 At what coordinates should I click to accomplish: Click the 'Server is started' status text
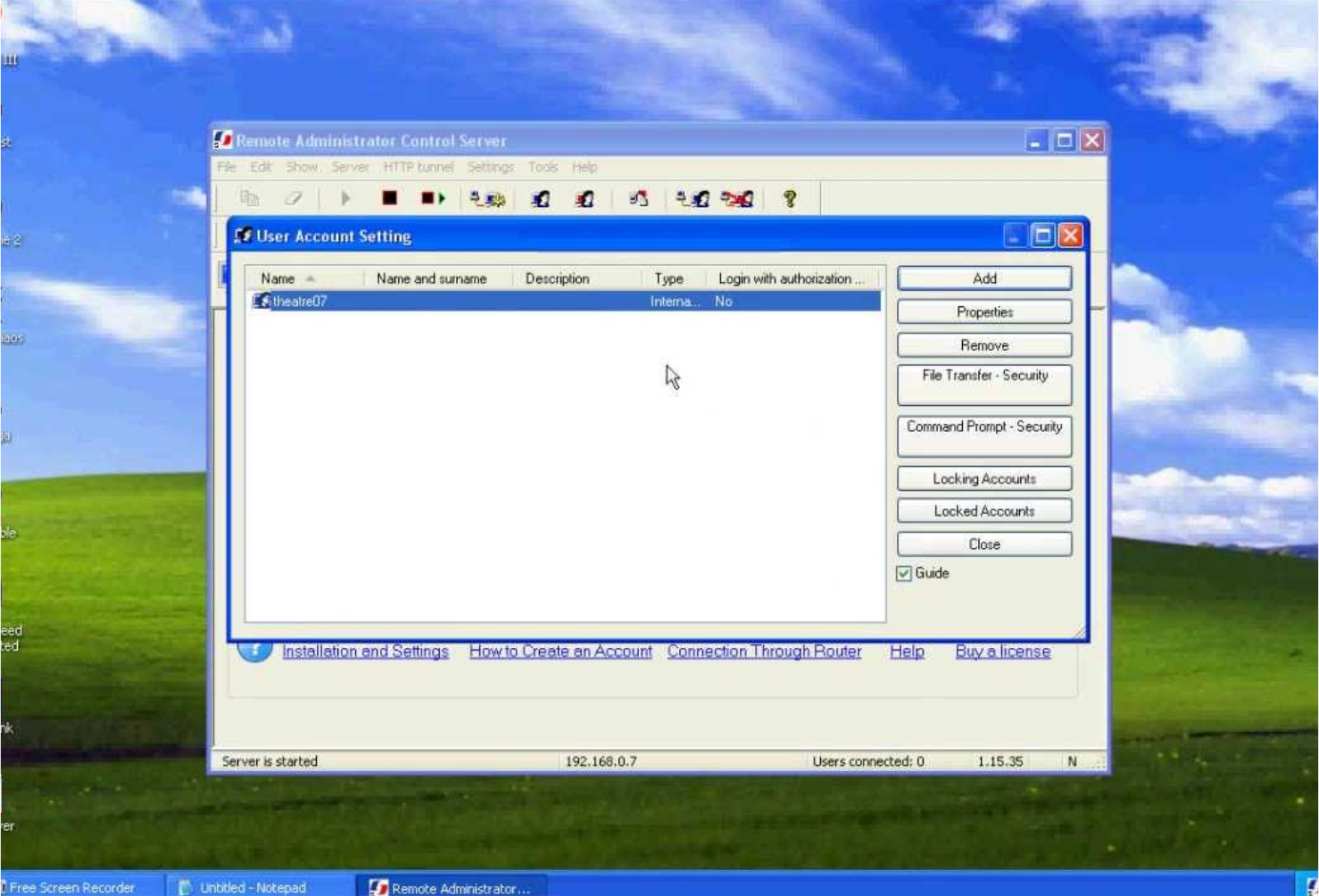click(270, 761)
